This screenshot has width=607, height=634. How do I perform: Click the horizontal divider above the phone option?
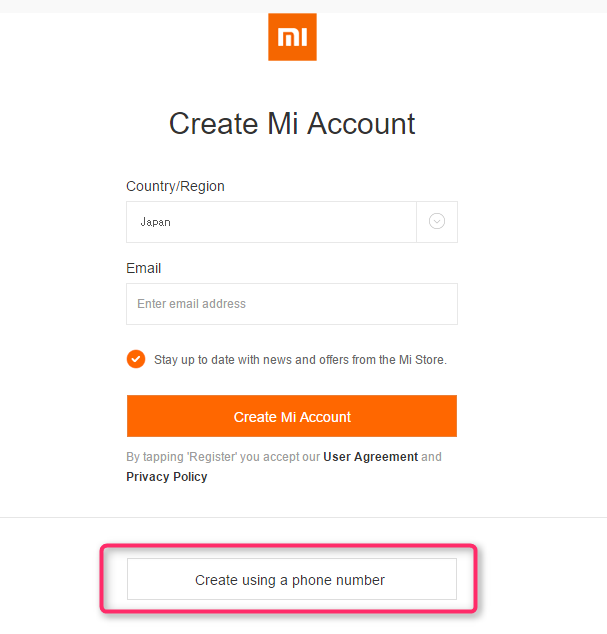(303, 517)
